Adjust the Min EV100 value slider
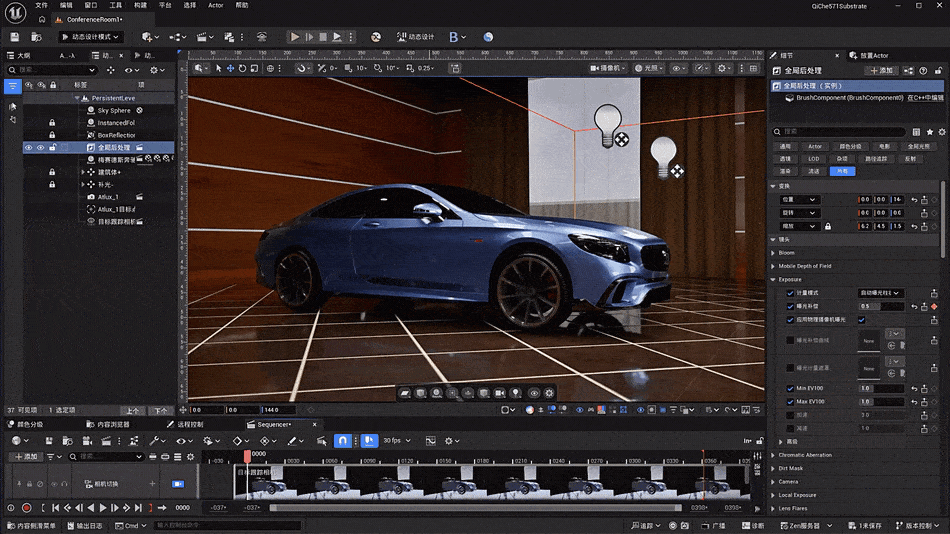The image size is (950, 534). click(882, 389)
